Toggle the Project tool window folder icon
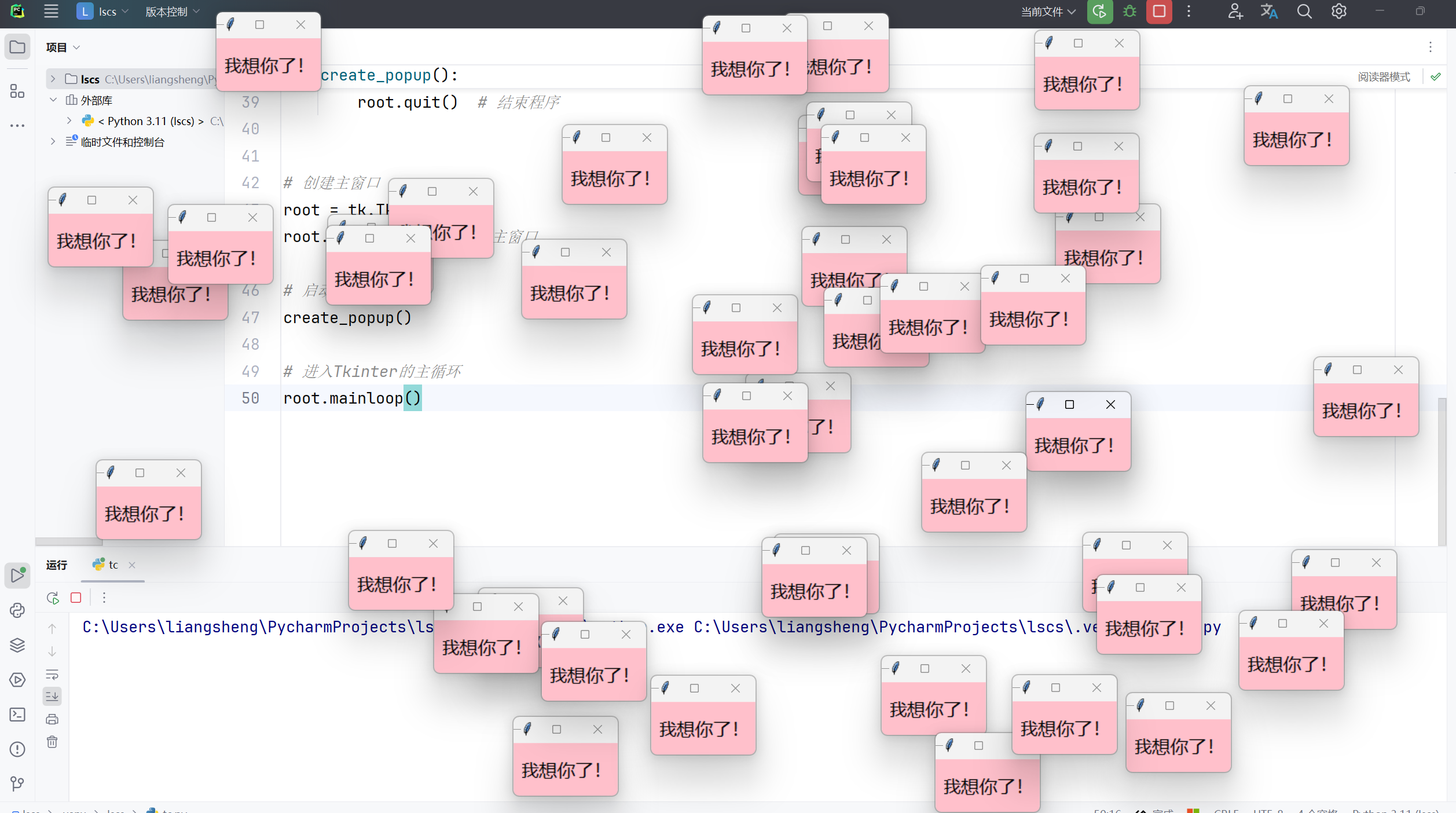The image size is (1456, 813). 17,47
